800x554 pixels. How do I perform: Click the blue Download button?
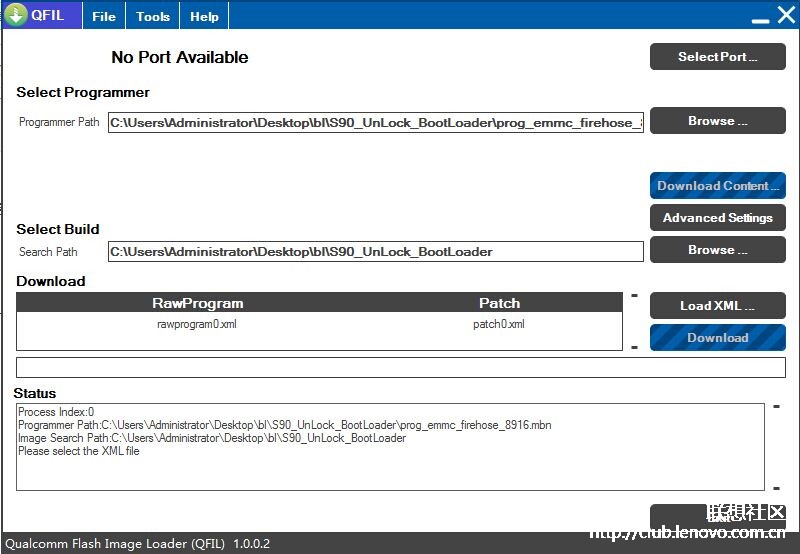717,338
